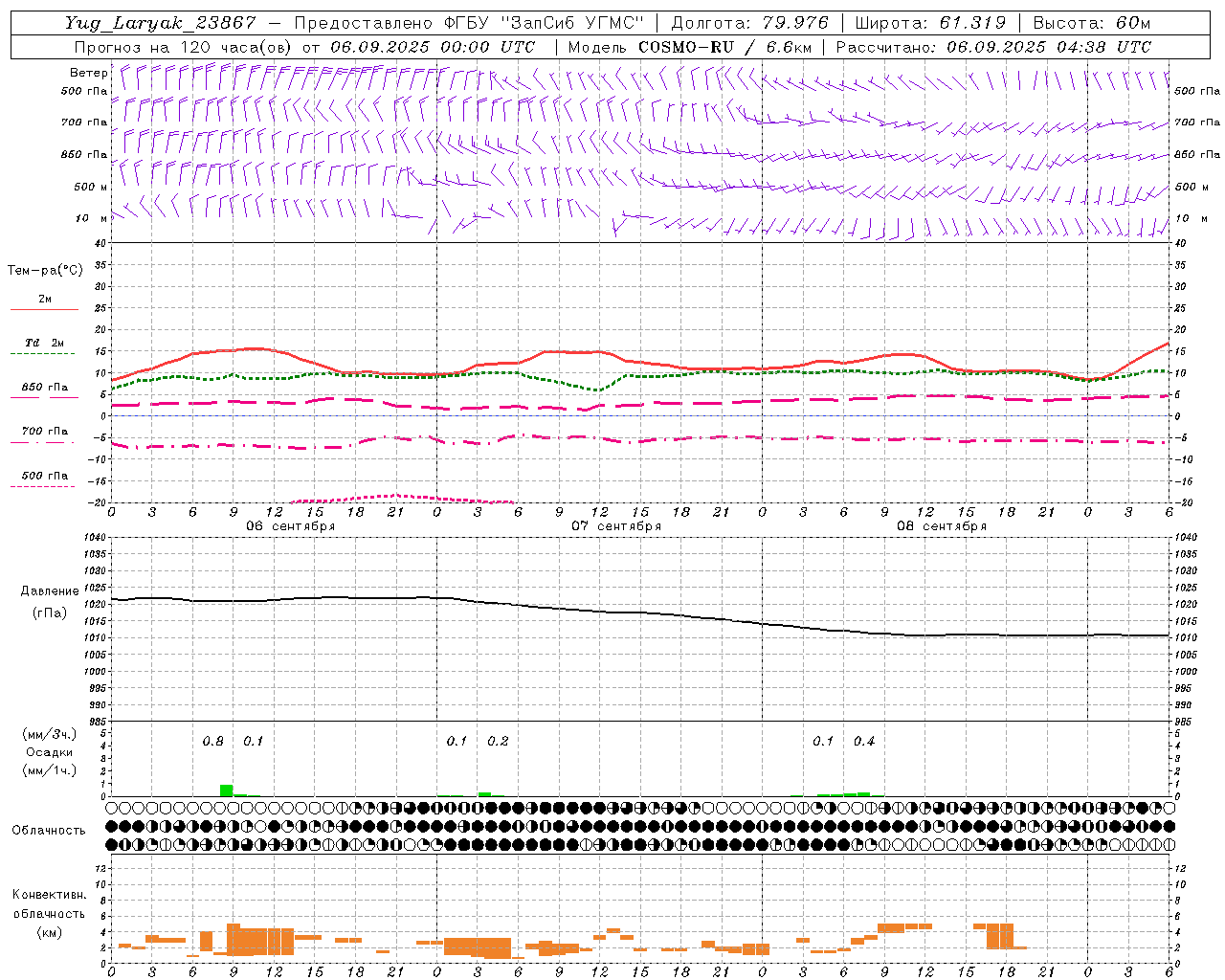The image size is (1225, 980).
Task: Click the '(км)' unit under облачность
Action: click(49, 932)
